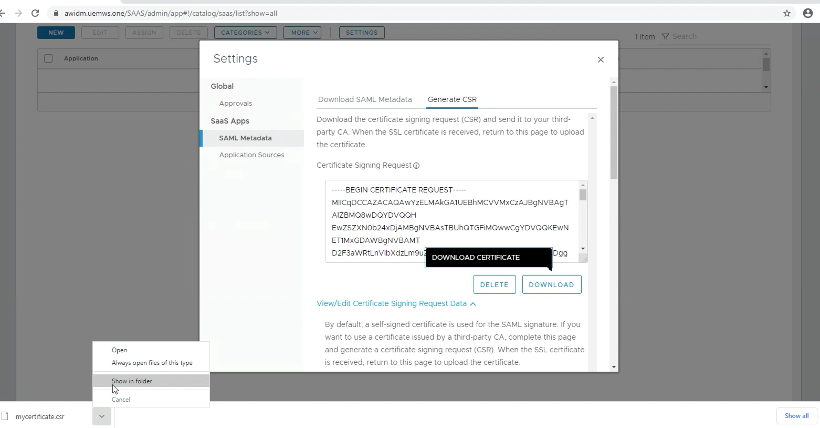This screenshot has width=820, height=428.
Task: Click the Download button for the CSR
Action: (x=551, y=285)
